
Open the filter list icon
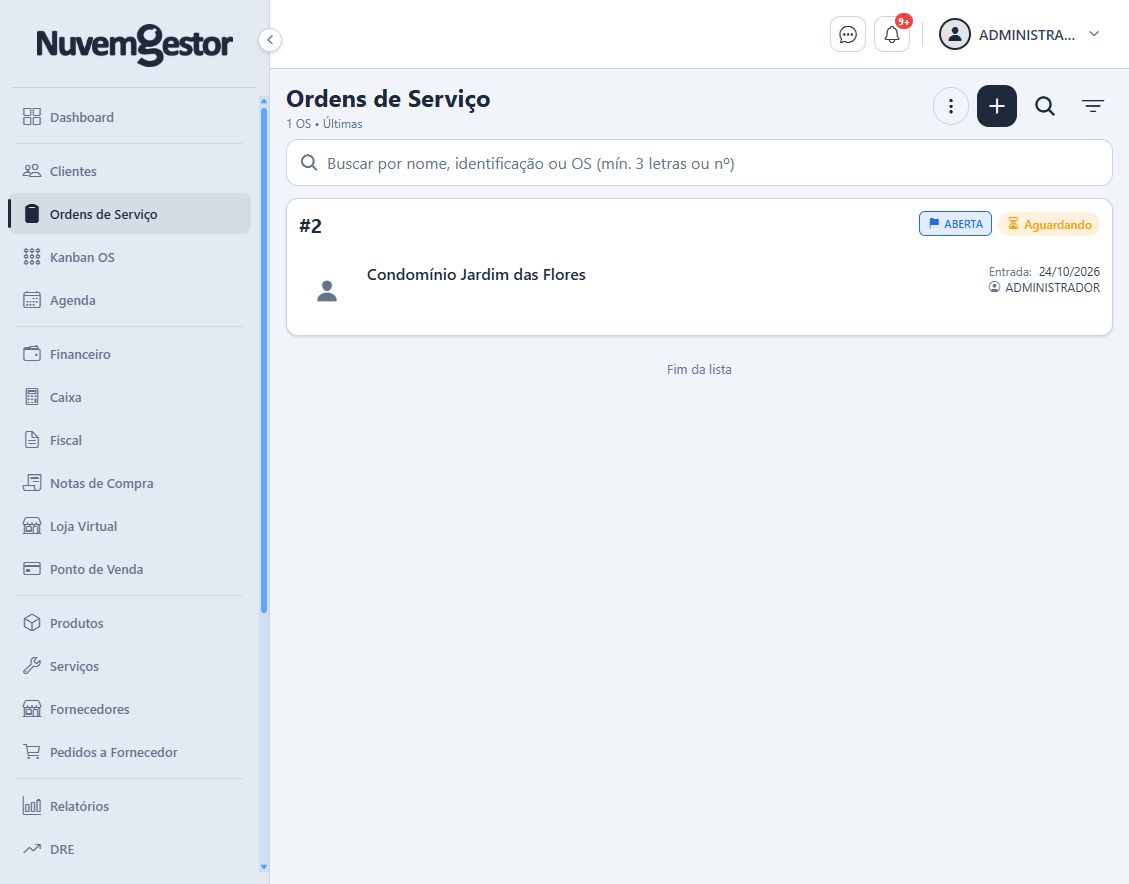pos(1092,107)
